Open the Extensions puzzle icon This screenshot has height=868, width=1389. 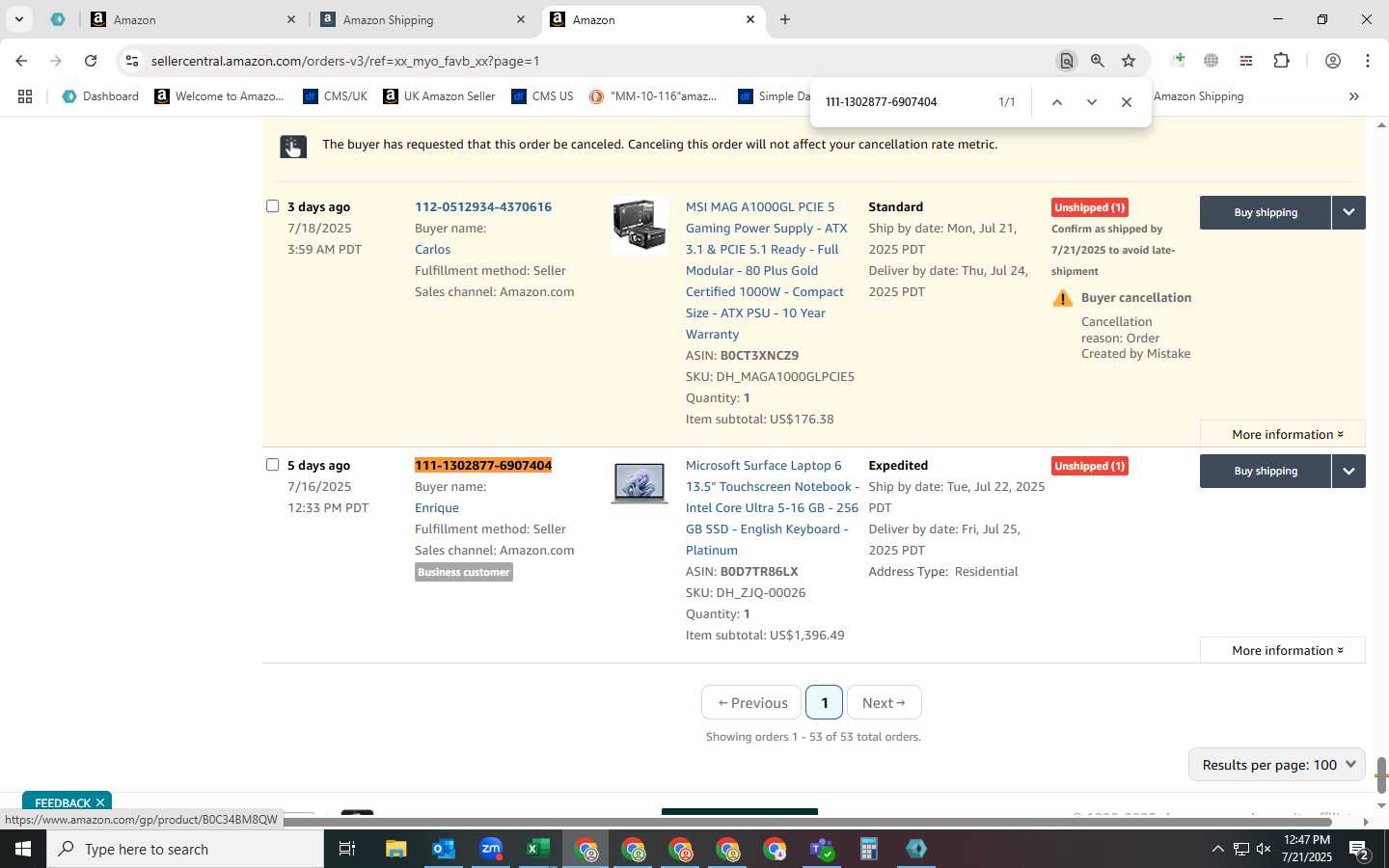(1281, 61)
